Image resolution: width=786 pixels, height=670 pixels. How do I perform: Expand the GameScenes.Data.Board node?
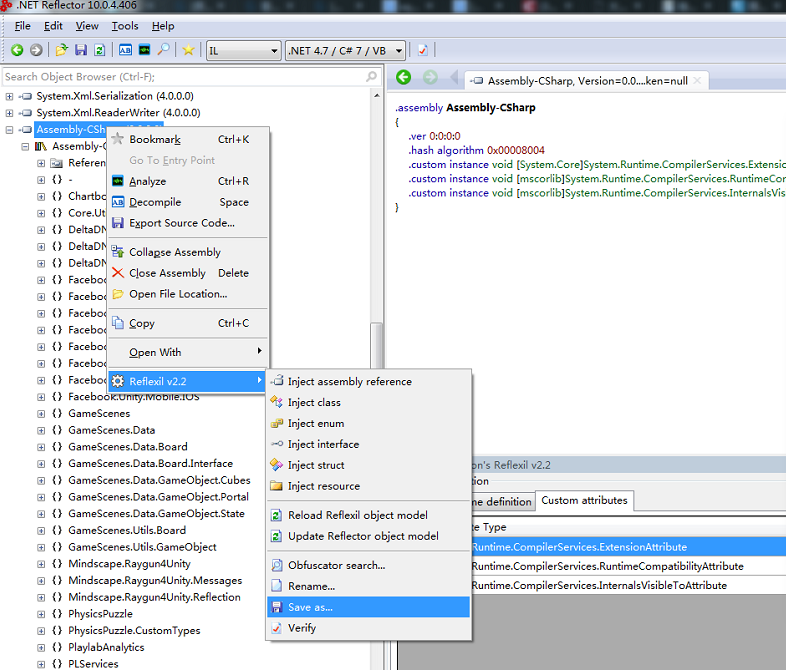tap(41, 447)
